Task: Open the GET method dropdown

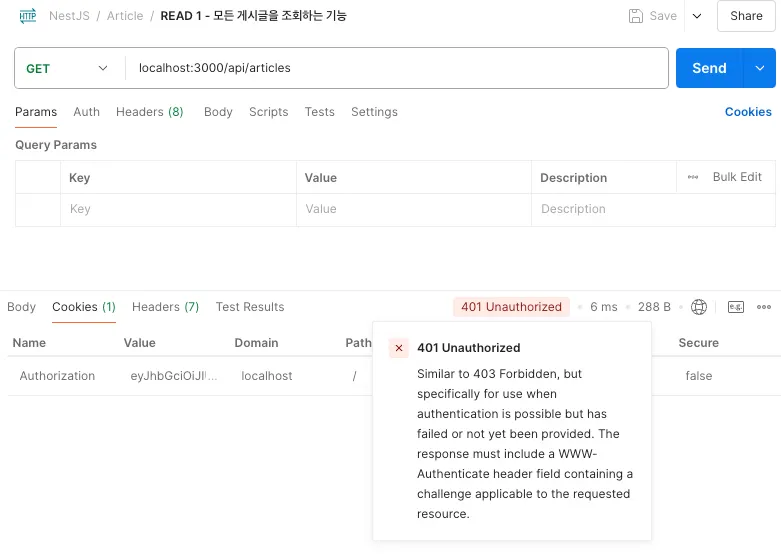Action: 68,68
